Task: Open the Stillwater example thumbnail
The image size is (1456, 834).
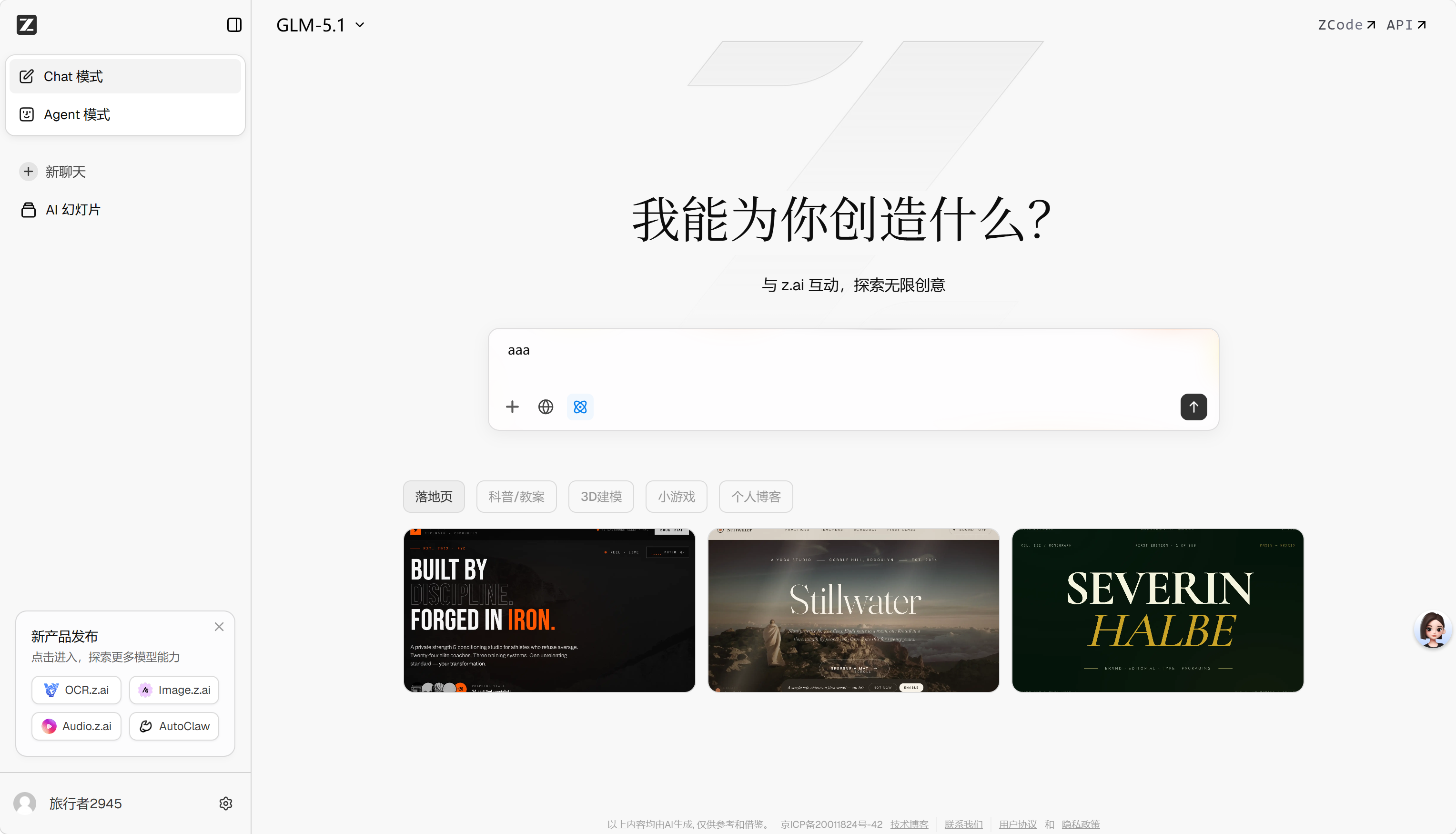Action: click(x=853, y=610)
